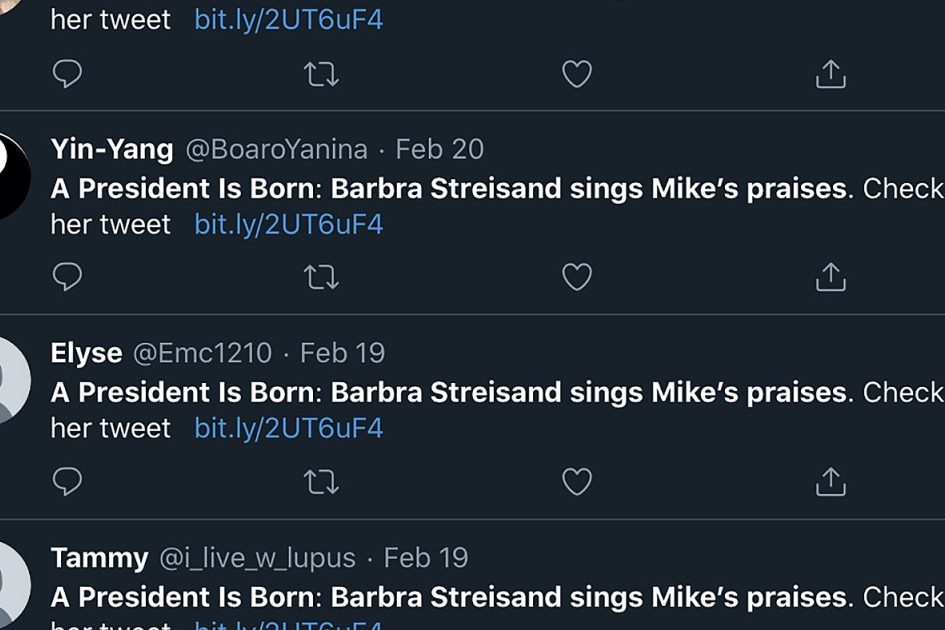945x630 pixels.
Task: Like the topmost tweet
Action: (x=577, y=74)
